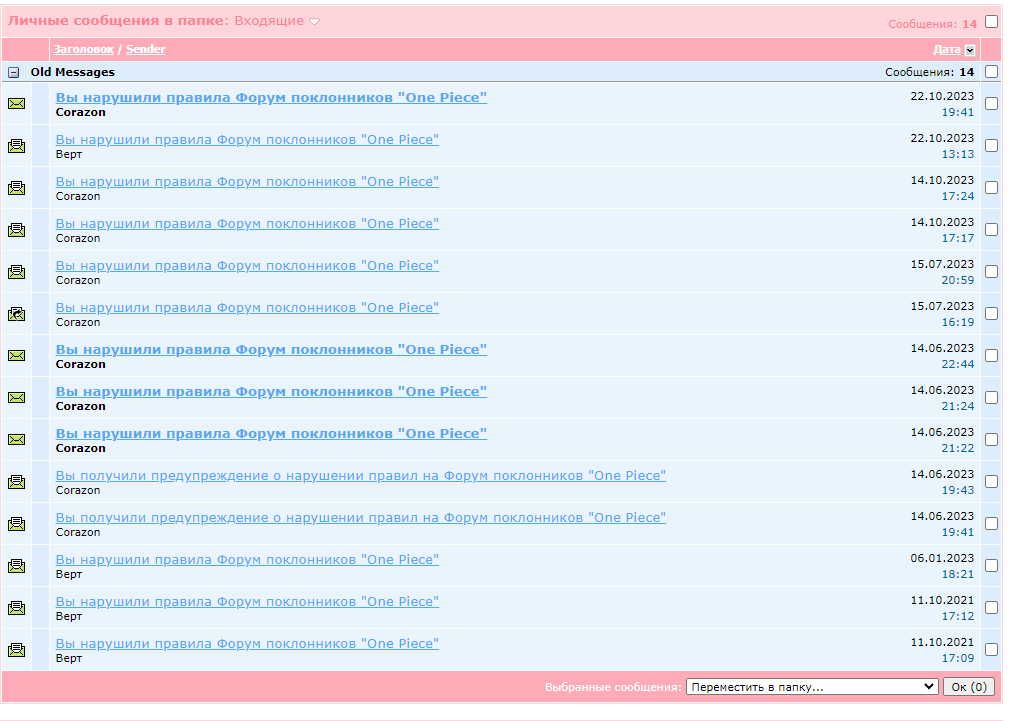The image size is (1015, 721).
Task: Open unread message link dated 14.06.2023 21:22
Action: 271,434
